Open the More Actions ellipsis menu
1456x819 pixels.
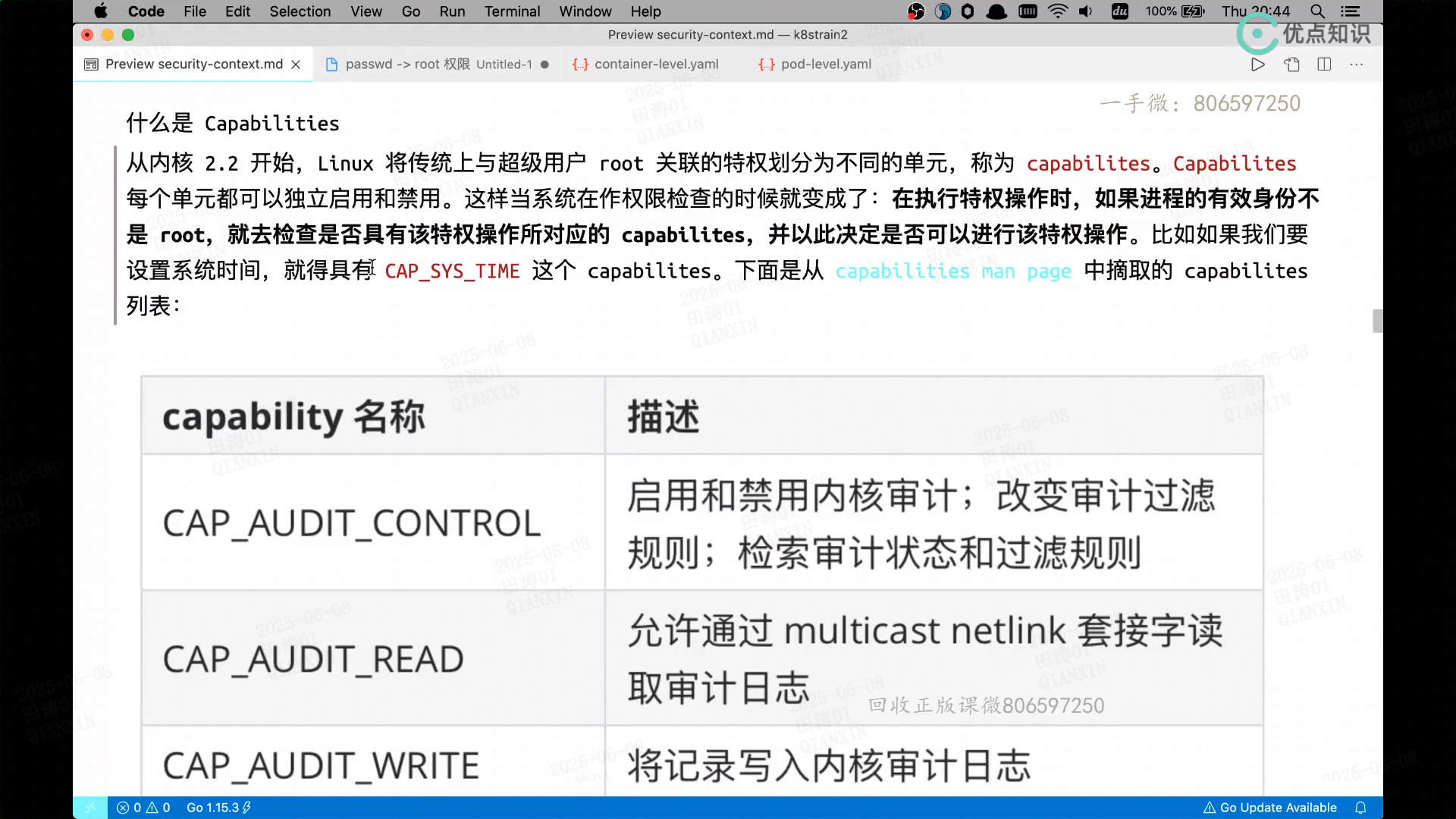[x=1357, y=64]
